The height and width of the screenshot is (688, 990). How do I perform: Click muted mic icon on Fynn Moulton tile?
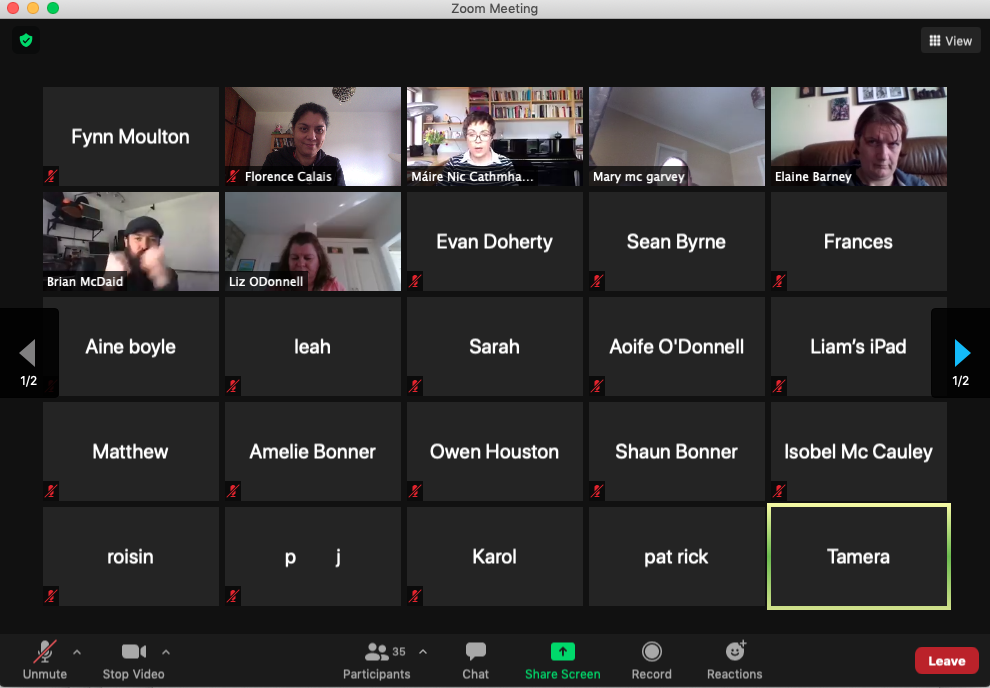point(51,176)
